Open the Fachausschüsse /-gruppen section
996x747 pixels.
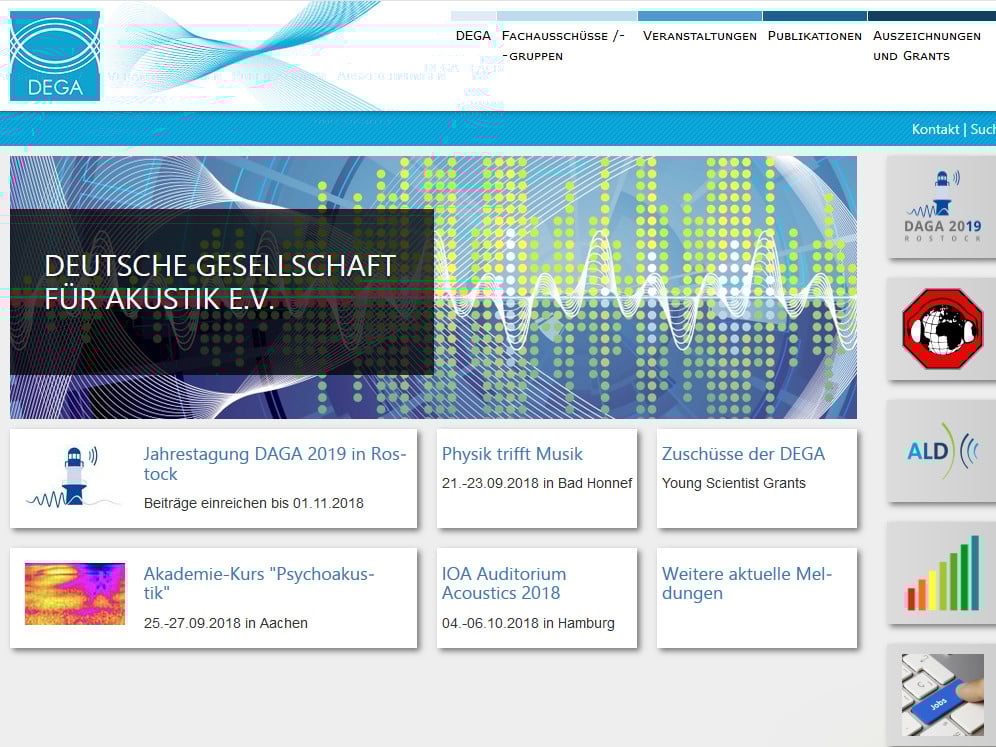pos(561,45)
